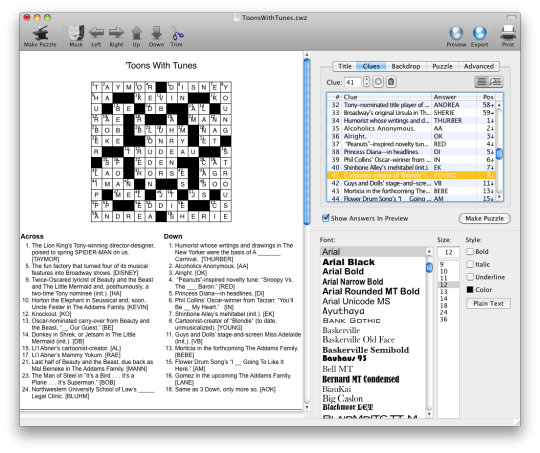Viewport: 540px width, 453px height.
Task: Select clue row 32 with answer ANDREA
Action: pos(411,105)
